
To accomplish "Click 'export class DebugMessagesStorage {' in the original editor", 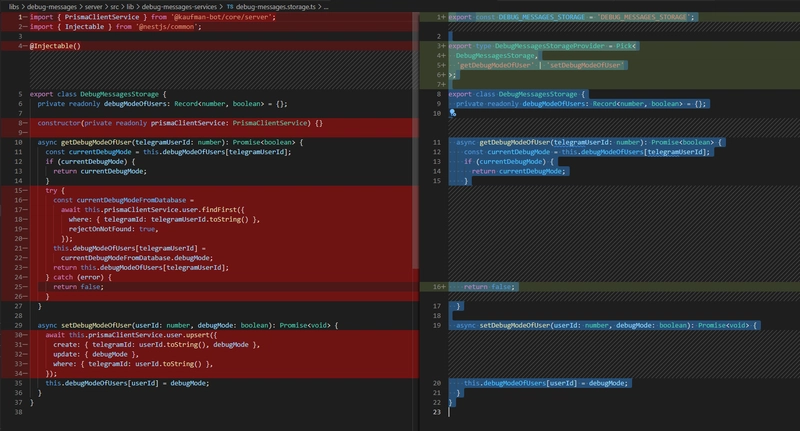I will coord(98,94).
